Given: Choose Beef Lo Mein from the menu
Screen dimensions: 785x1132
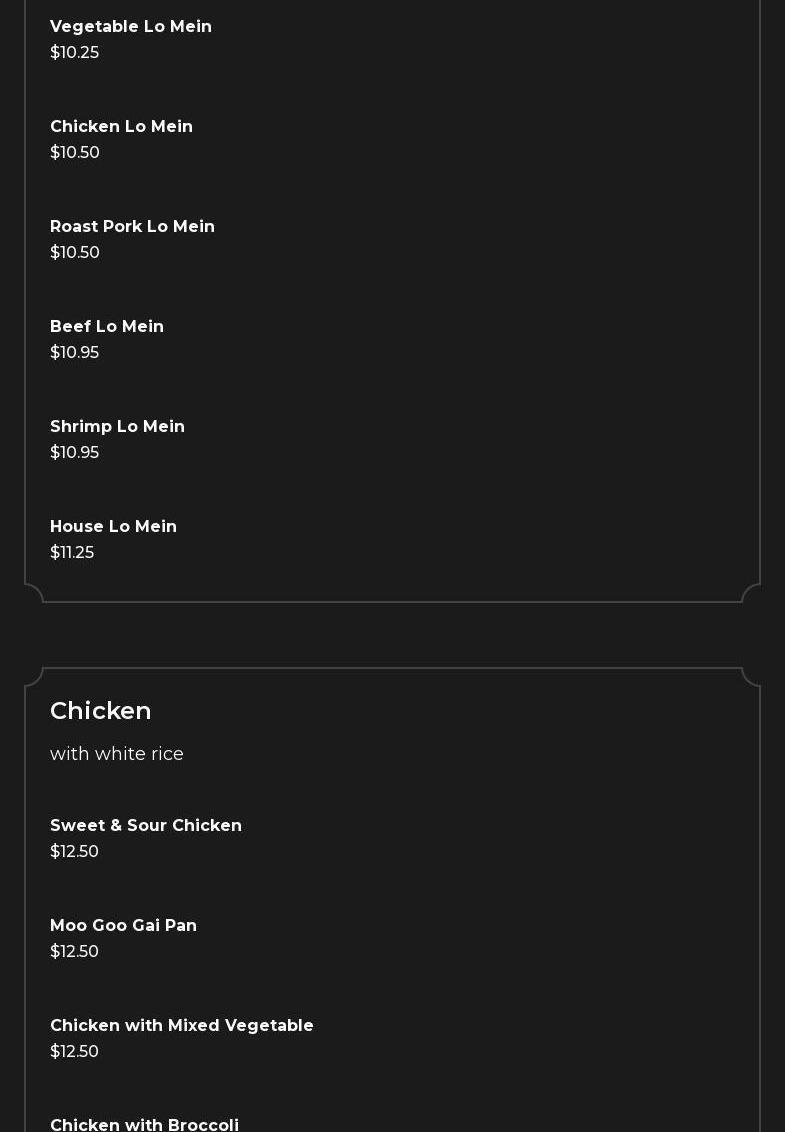Looking at the screenshot, I should pos(107,327).
